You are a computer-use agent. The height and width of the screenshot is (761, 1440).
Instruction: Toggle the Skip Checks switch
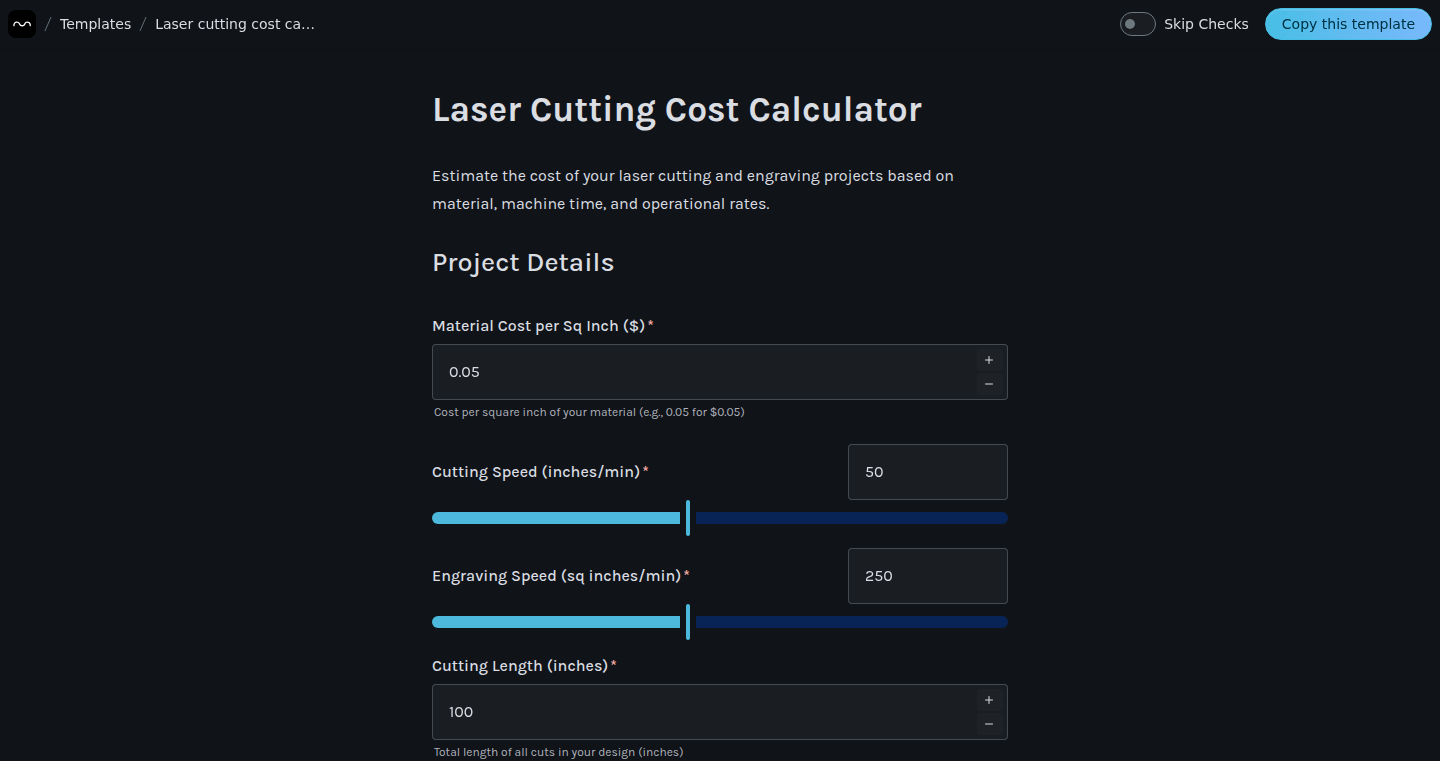click(1137, 24)
